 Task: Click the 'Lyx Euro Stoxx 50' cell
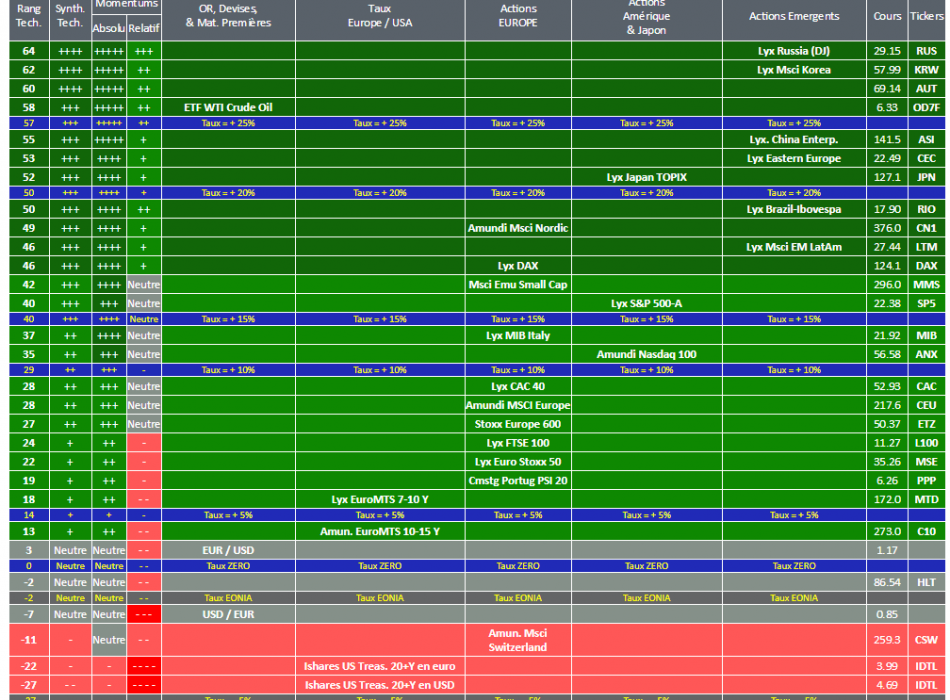tap(518, 461)
